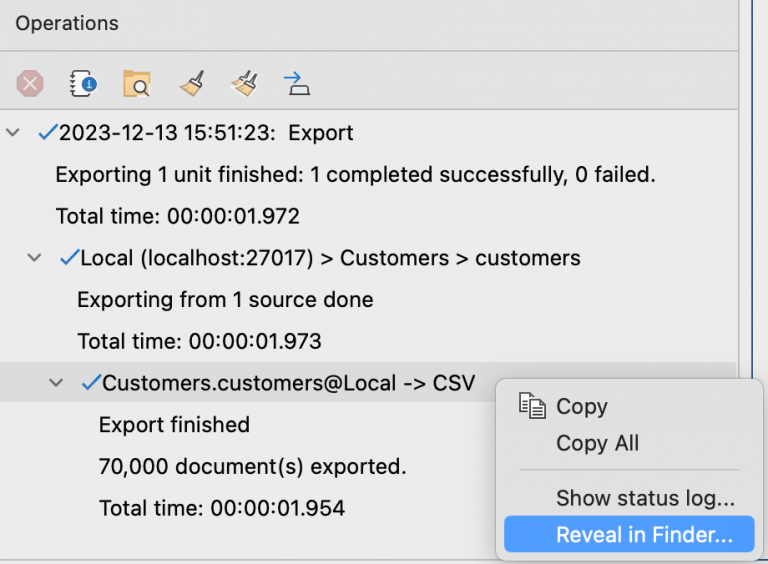The height and width of the screenshot is (564, 768).
Task: Select the Export finished status line
Action: click(174, 425)
